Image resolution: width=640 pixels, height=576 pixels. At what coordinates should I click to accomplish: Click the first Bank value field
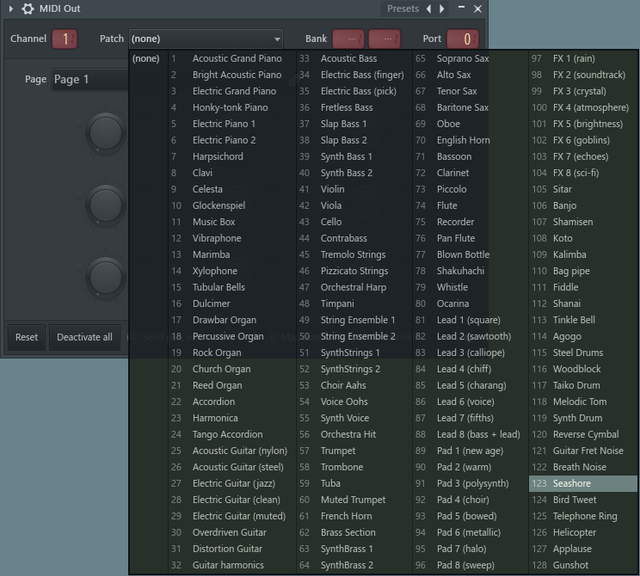(x=348, y=39)
